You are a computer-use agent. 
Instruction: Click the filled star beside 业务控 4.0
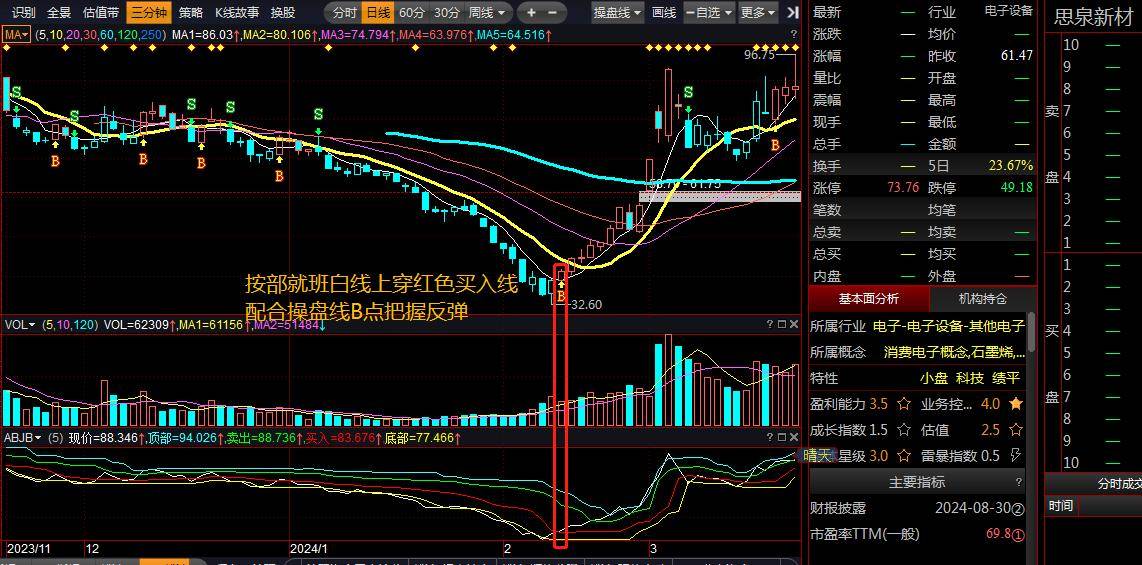[x=1016, y=403]
